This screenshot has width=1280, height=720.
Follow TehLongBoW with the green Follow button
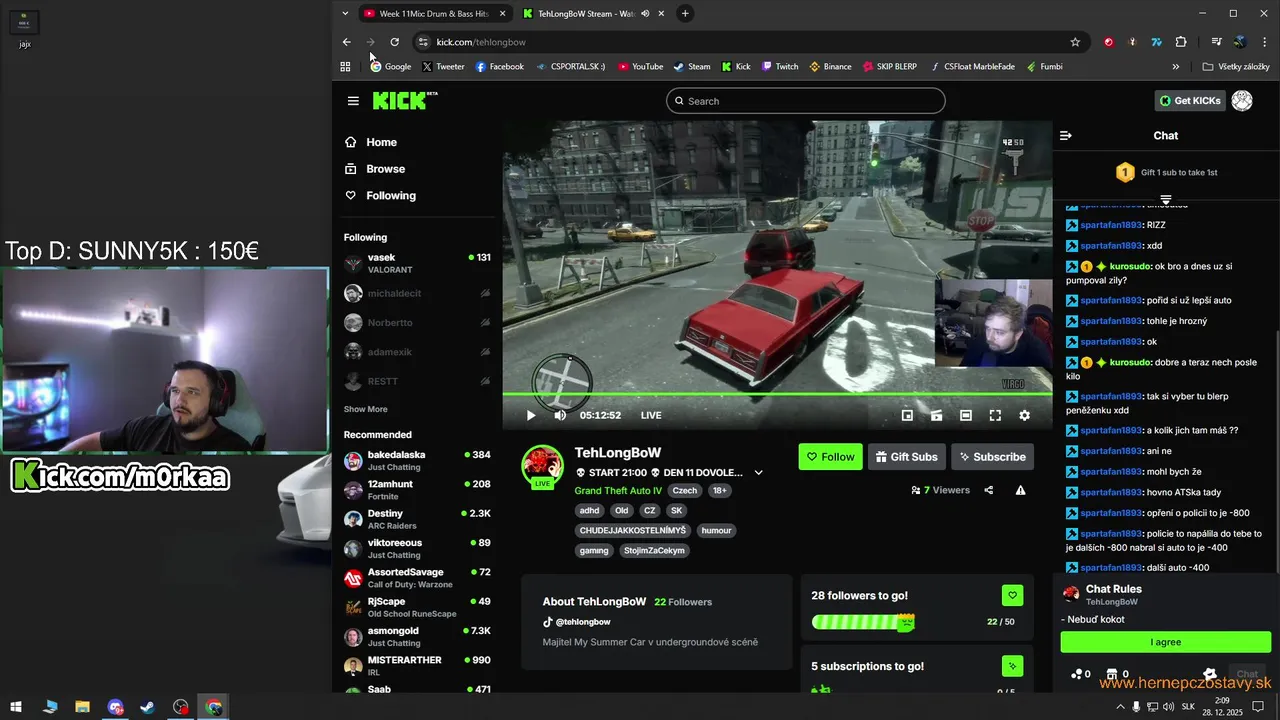tap(830, 457)
